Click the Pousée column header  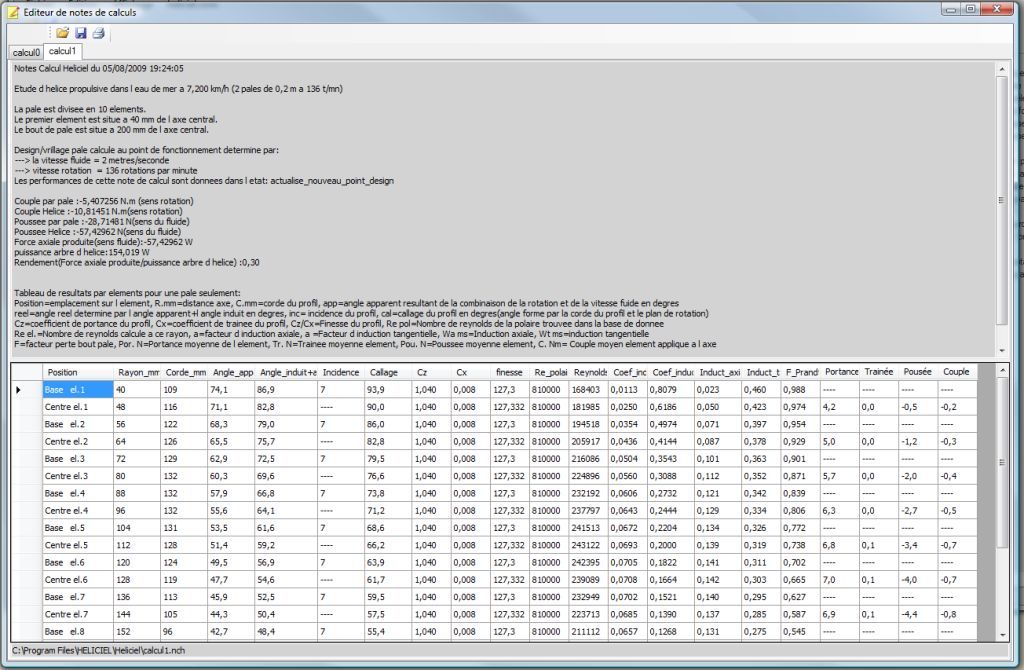pos(918,372)
